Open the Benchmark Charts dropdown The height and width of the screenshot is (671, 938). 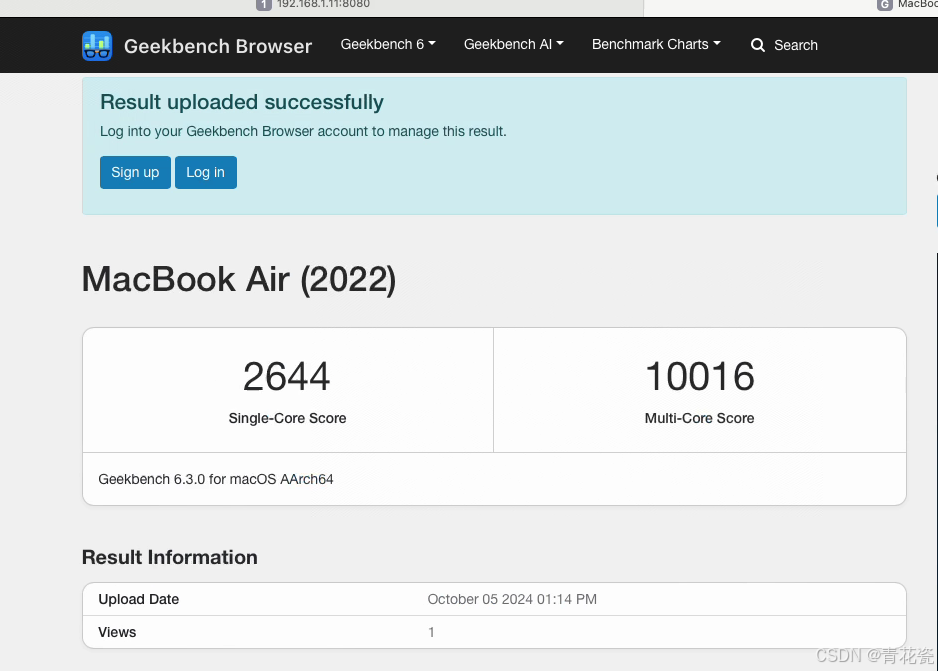tap(656, 44)
